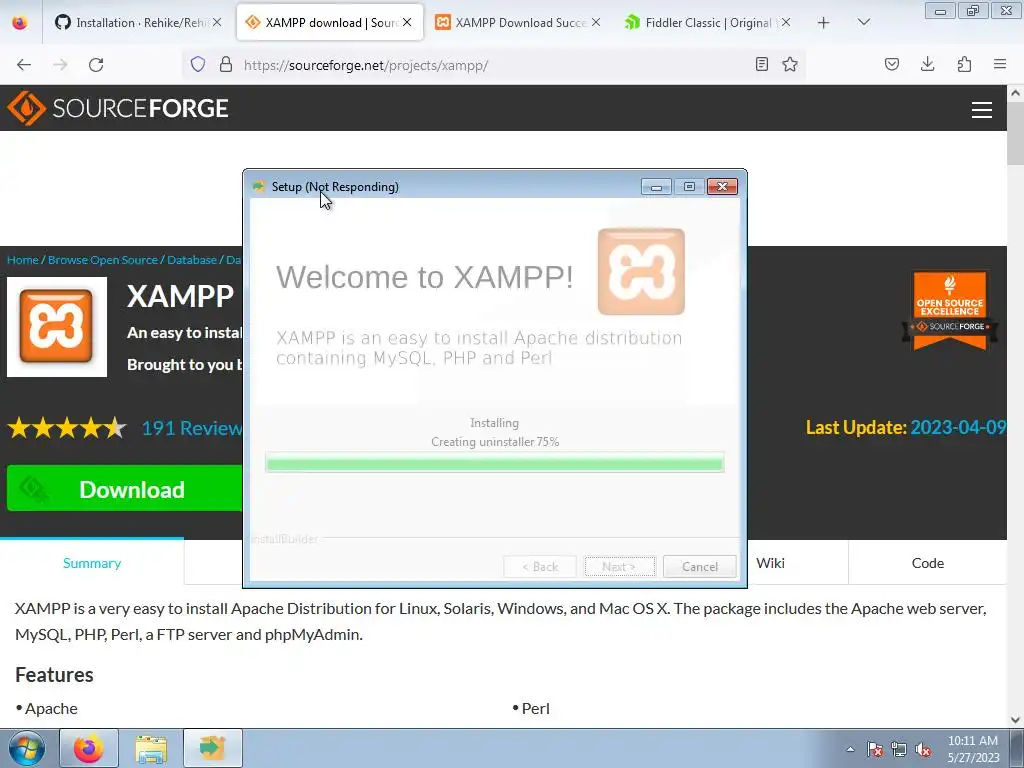The height and width of the screenshot is (768, 1024).
Task: Open the SourceForge logo homepage link
Action: 118,108
